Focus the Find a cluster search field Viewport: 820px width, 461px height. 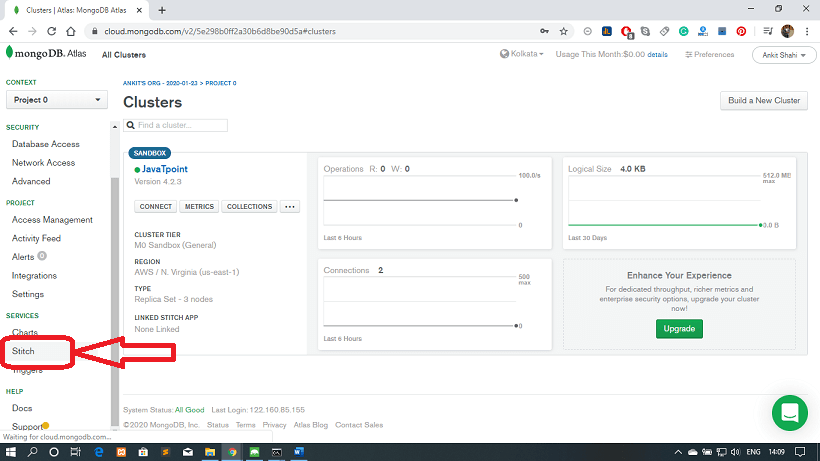pos(175,125)
